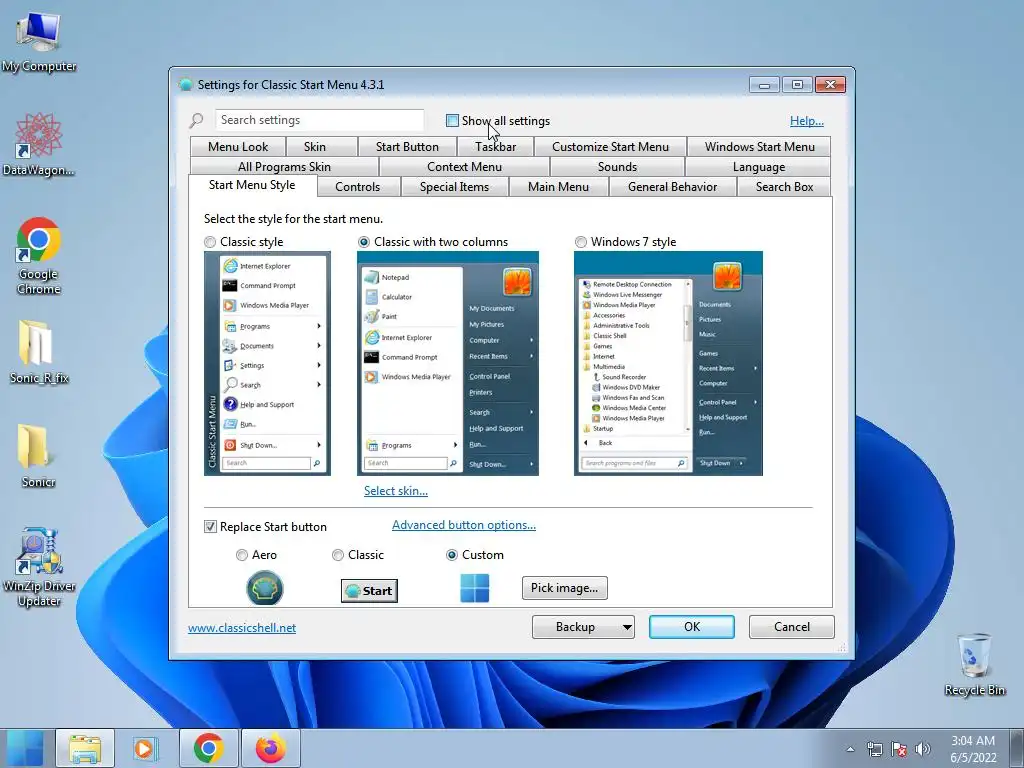Select Start Menu Style tab
The image size is (1024, 768).
(252, 185)
